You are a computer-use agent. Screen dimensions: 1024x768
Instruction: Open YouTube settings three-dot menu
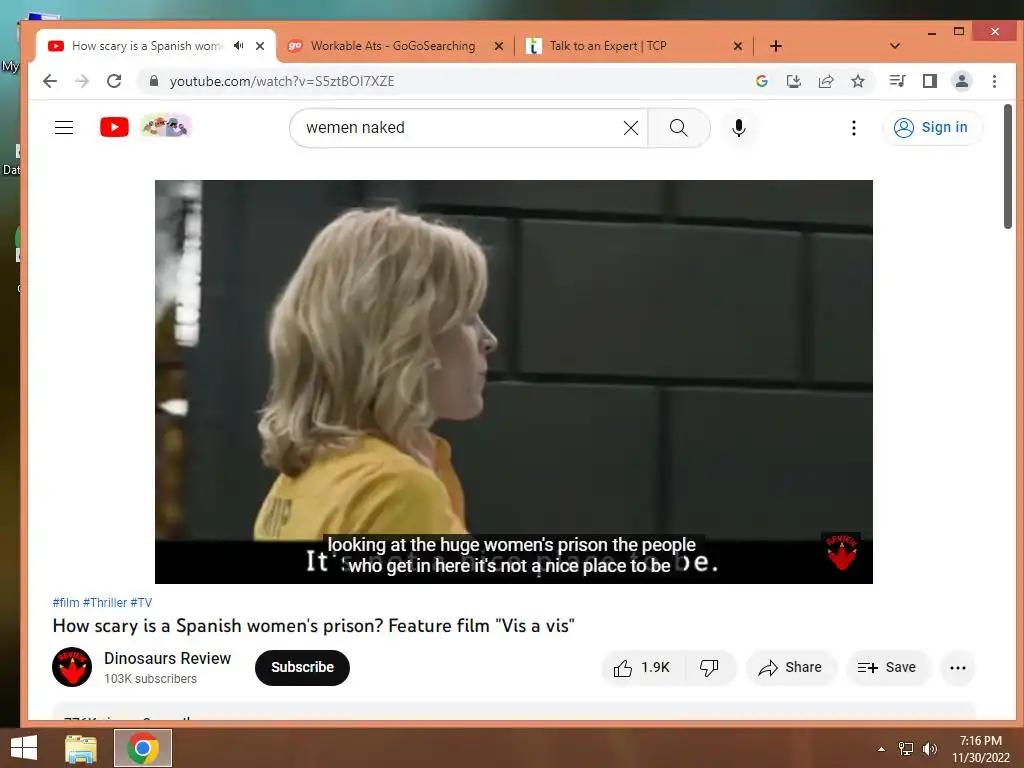(854, 128)
